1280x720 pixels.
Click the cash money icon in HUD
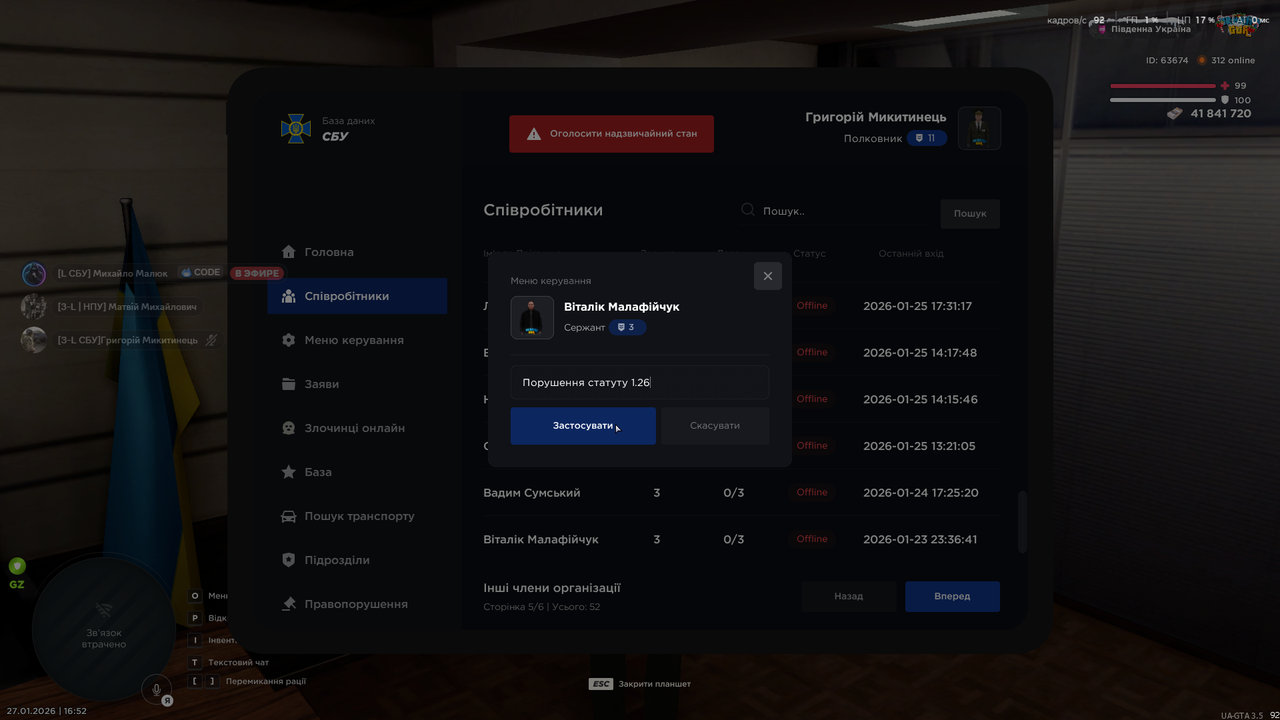click(1175, 113)
